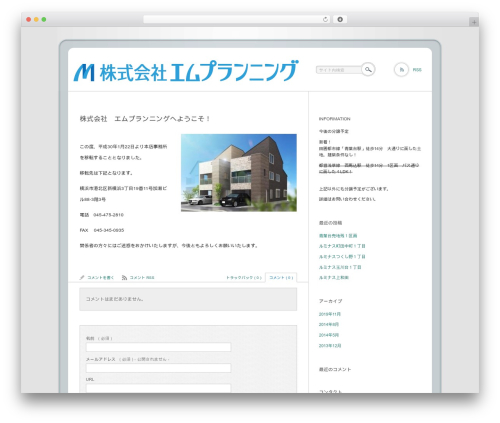Open the 2019年11月 archive link
This screenshot has height=423, width=500.
pos(330,314)
